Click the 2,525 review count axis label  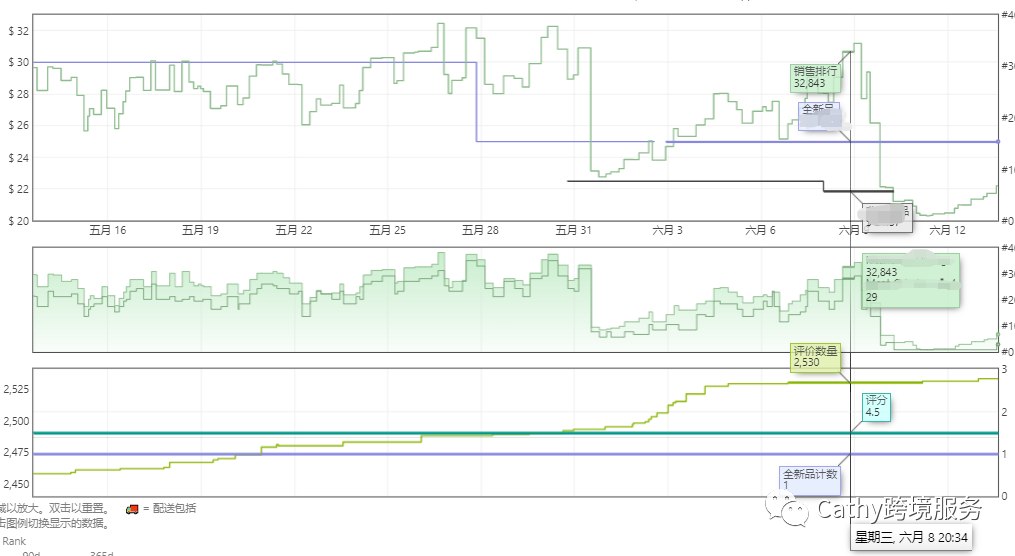16,389
